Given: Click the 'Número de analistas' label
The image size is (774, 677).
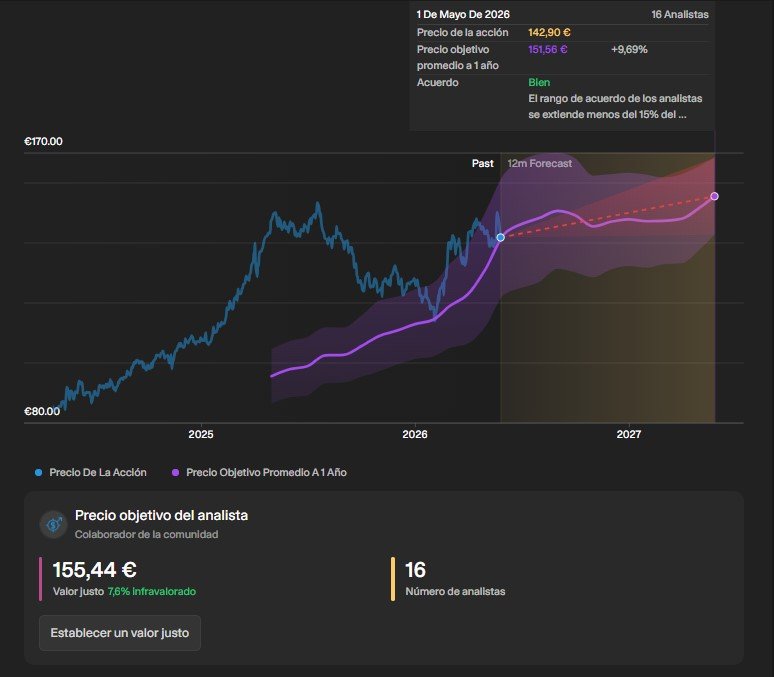Looking at the screenshot, I should click(x=455, y=591).
